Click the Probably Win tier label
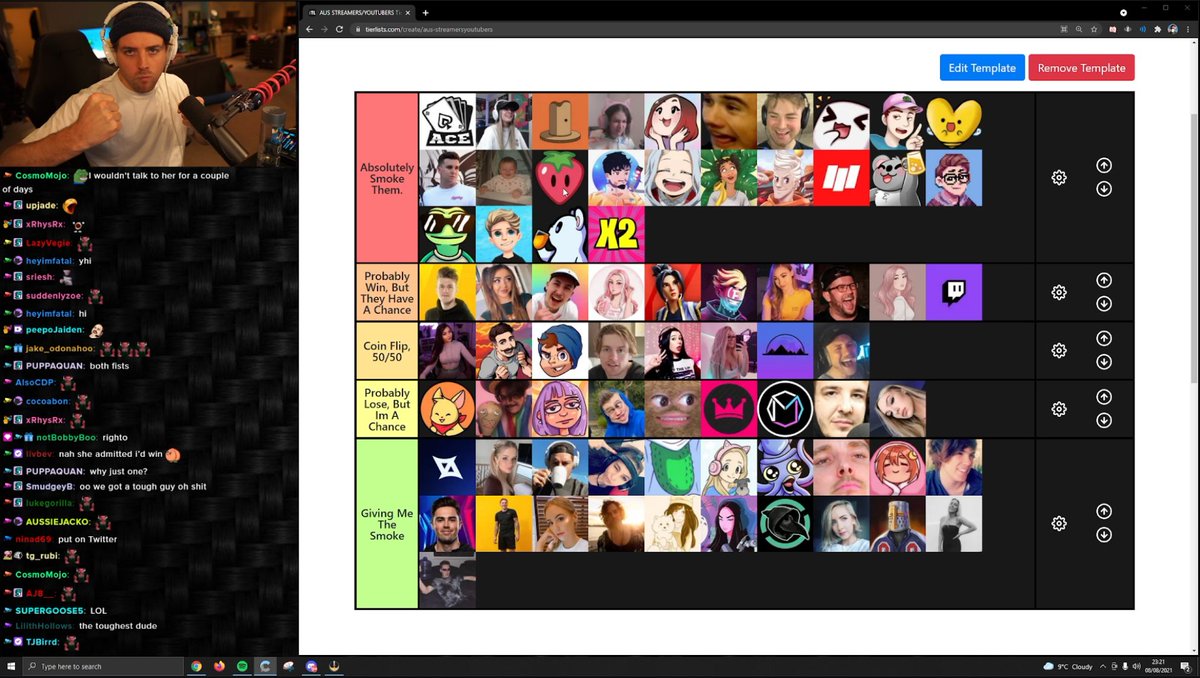 click(x=387, y=292)
